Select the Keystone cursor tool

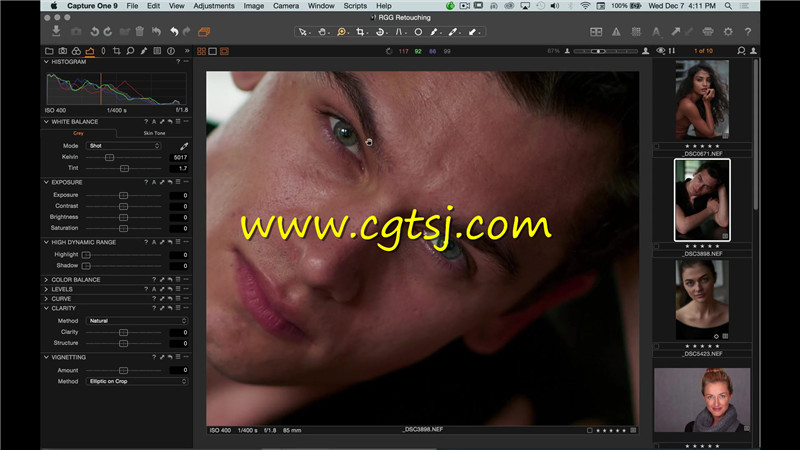click(x=399, y=32)
